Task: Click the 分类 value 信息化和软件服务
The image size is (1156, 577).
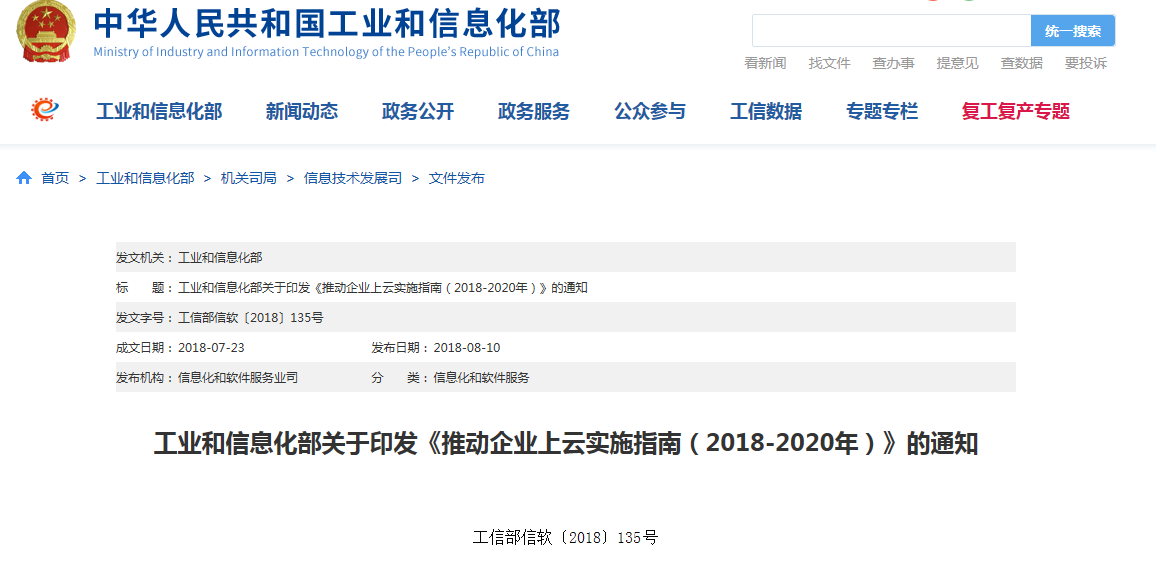Action: pos(481,378)
